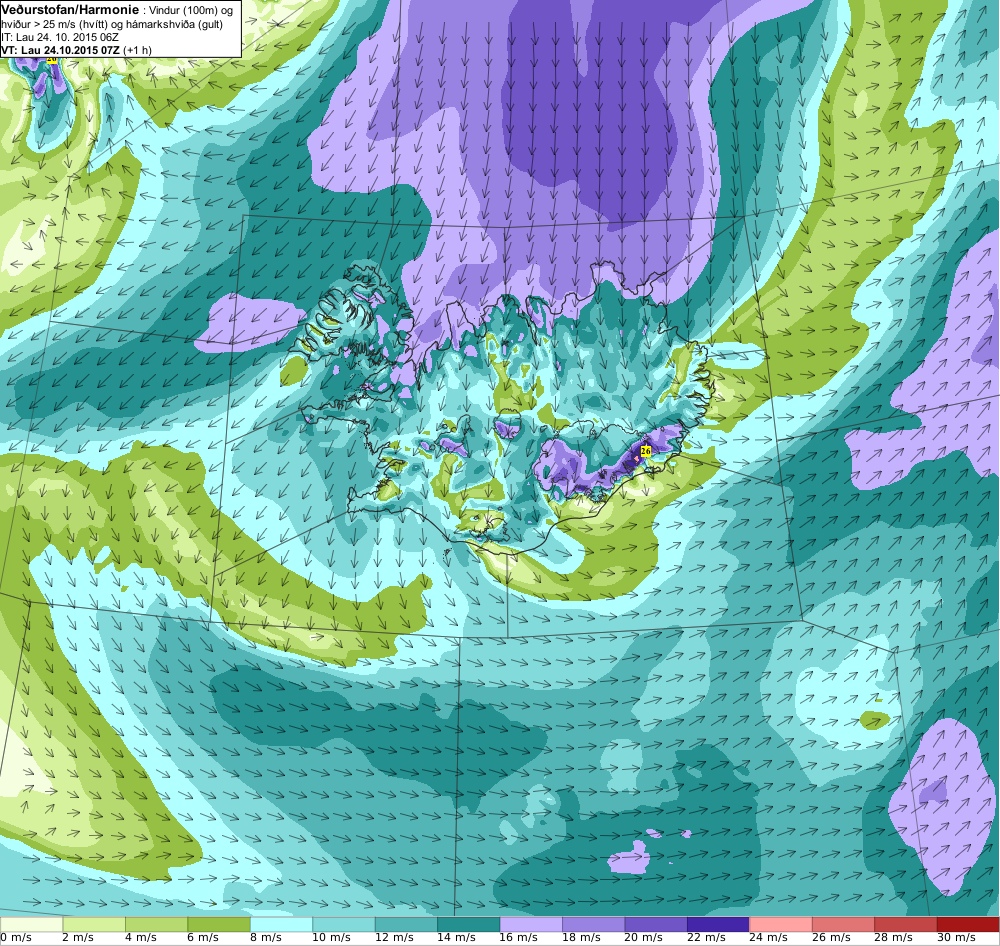Click the '(+1 h)' forecast offset text

click(x=138, y=50)
